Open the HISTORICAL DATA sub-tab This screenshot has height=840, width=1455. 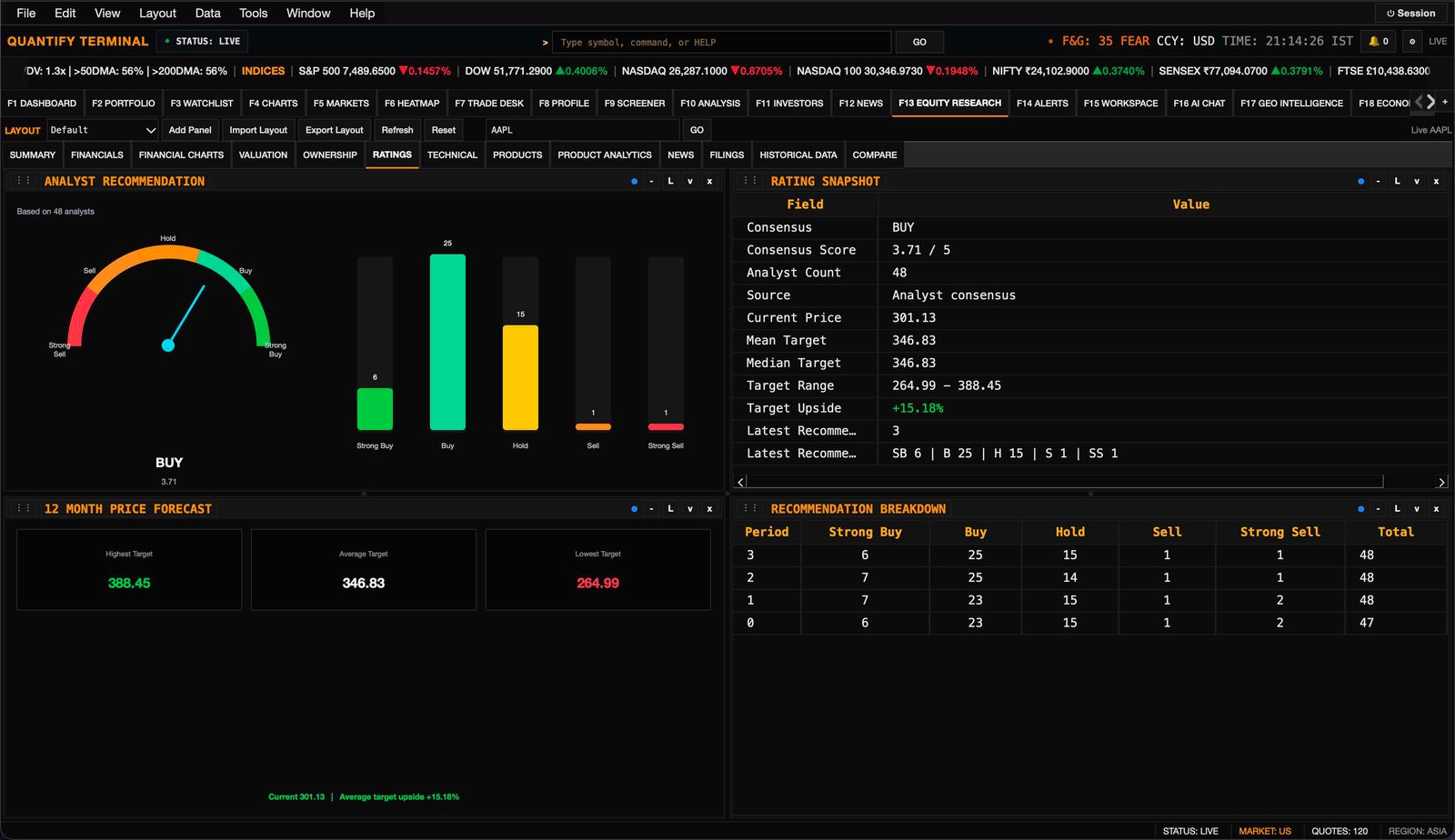[x=798, y=155]
